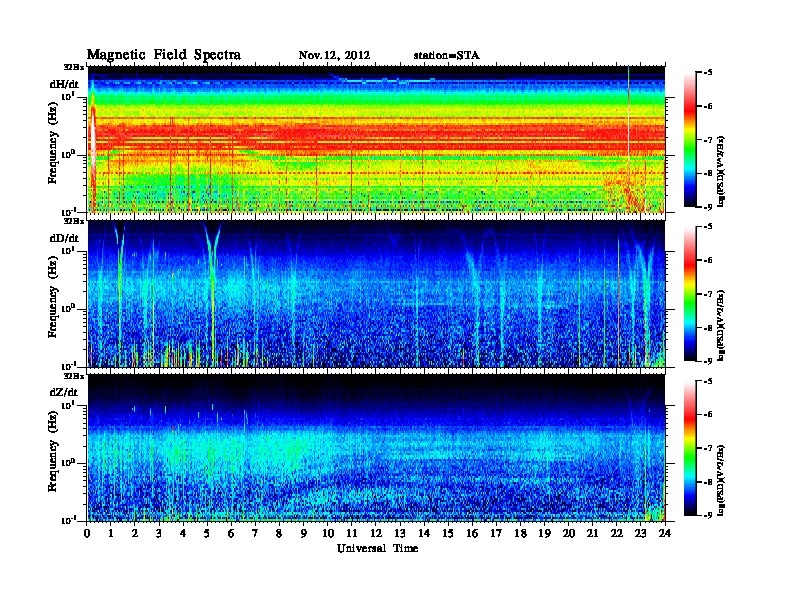792x612 pixels.
Task: Click the dD/dt spectrogram plot area
Action: (376, 293)
